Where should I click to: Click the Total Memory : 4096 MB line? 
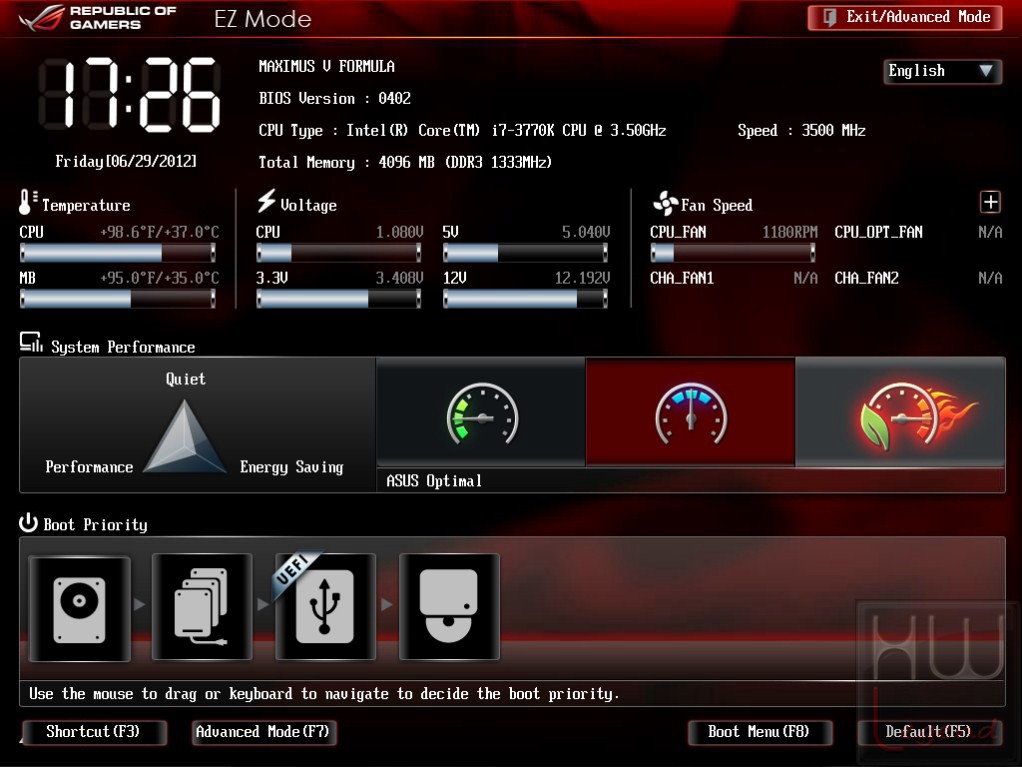point(405,162)
